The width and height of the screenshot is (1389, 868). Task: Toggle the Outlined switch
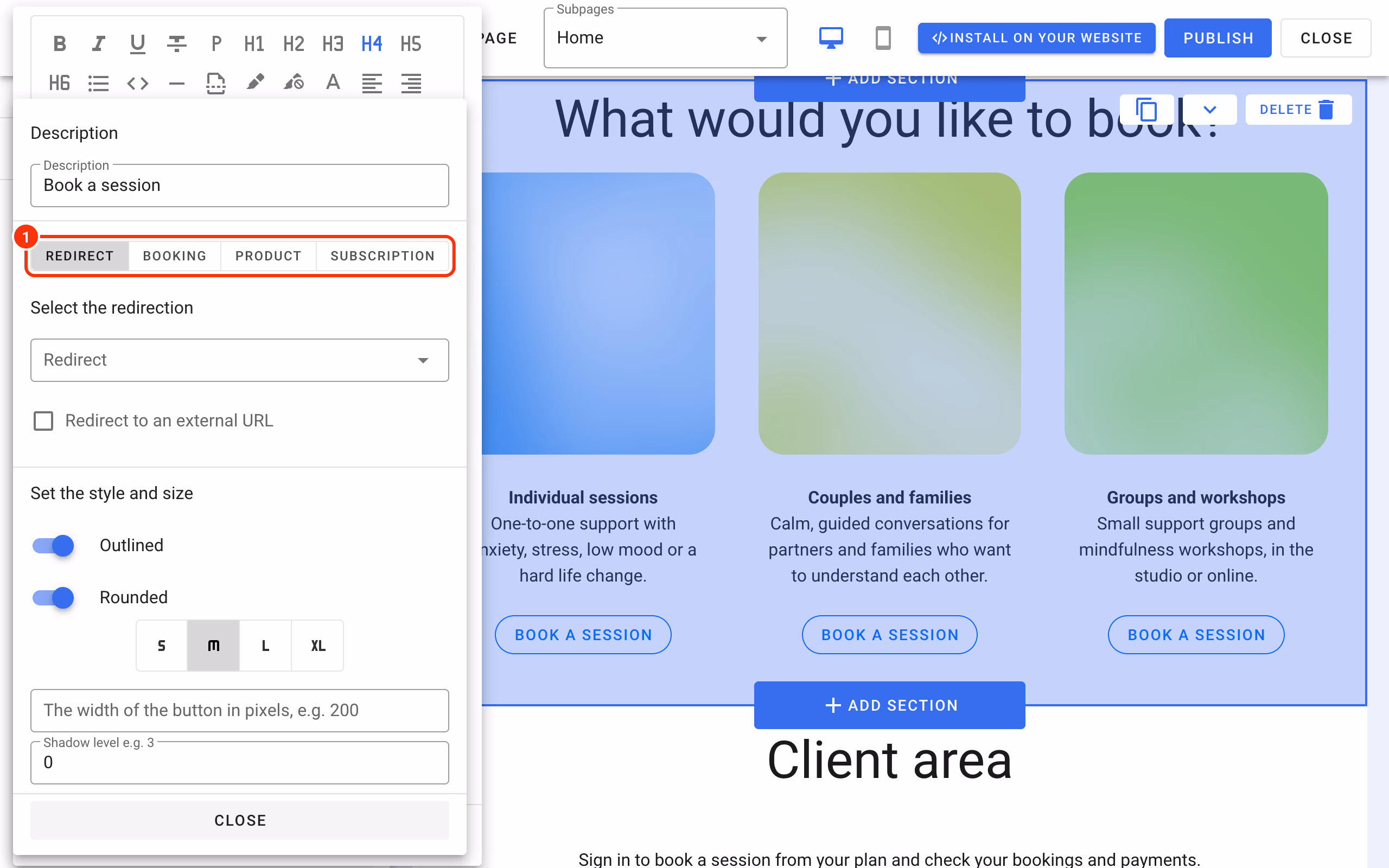click(x=53, y=545)
